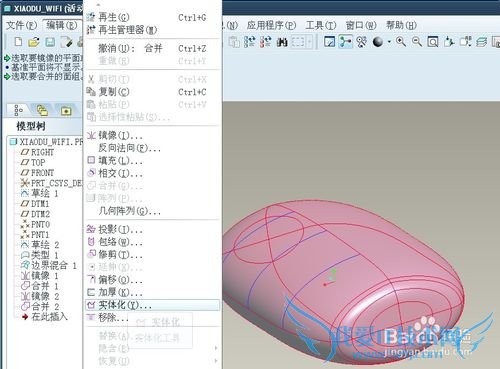Select 草绘 1 in model tree
The width and height of the screenshot is (500, 369).
pyautogui.click(x=40, y=193)
